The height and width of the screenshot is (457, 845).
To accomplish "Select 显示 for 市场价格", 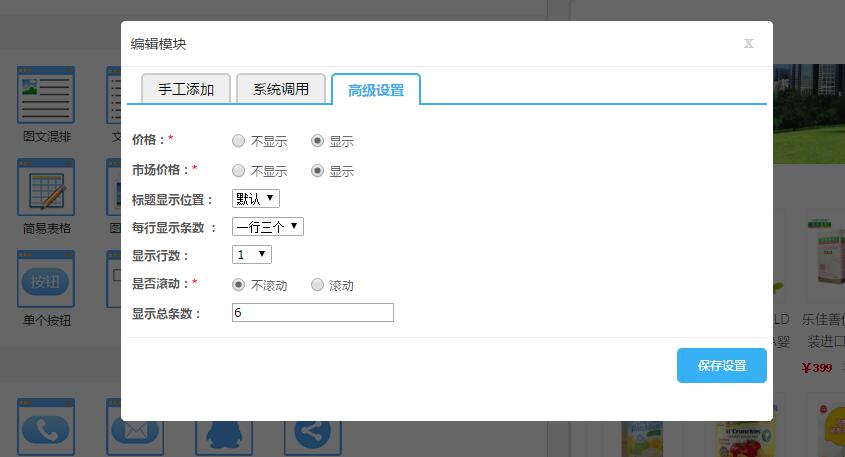I will pos(317,171).
